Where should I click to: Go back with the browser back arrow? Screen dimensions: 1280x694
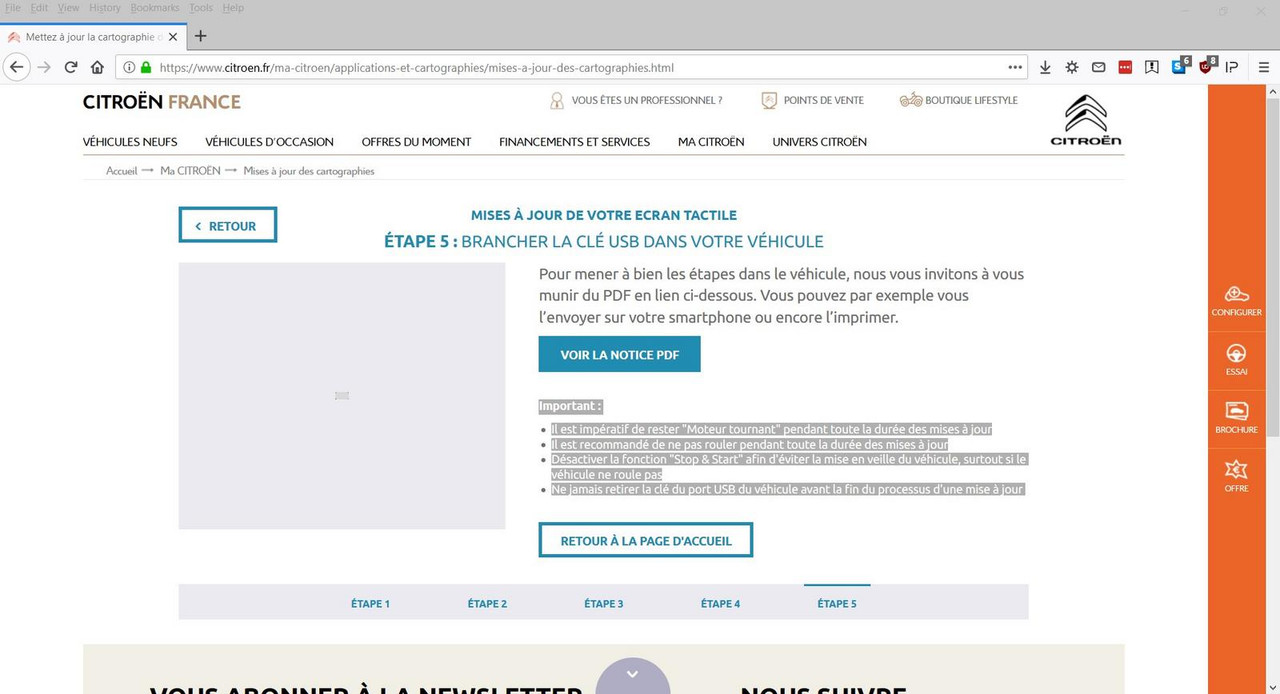pos(17,67)
